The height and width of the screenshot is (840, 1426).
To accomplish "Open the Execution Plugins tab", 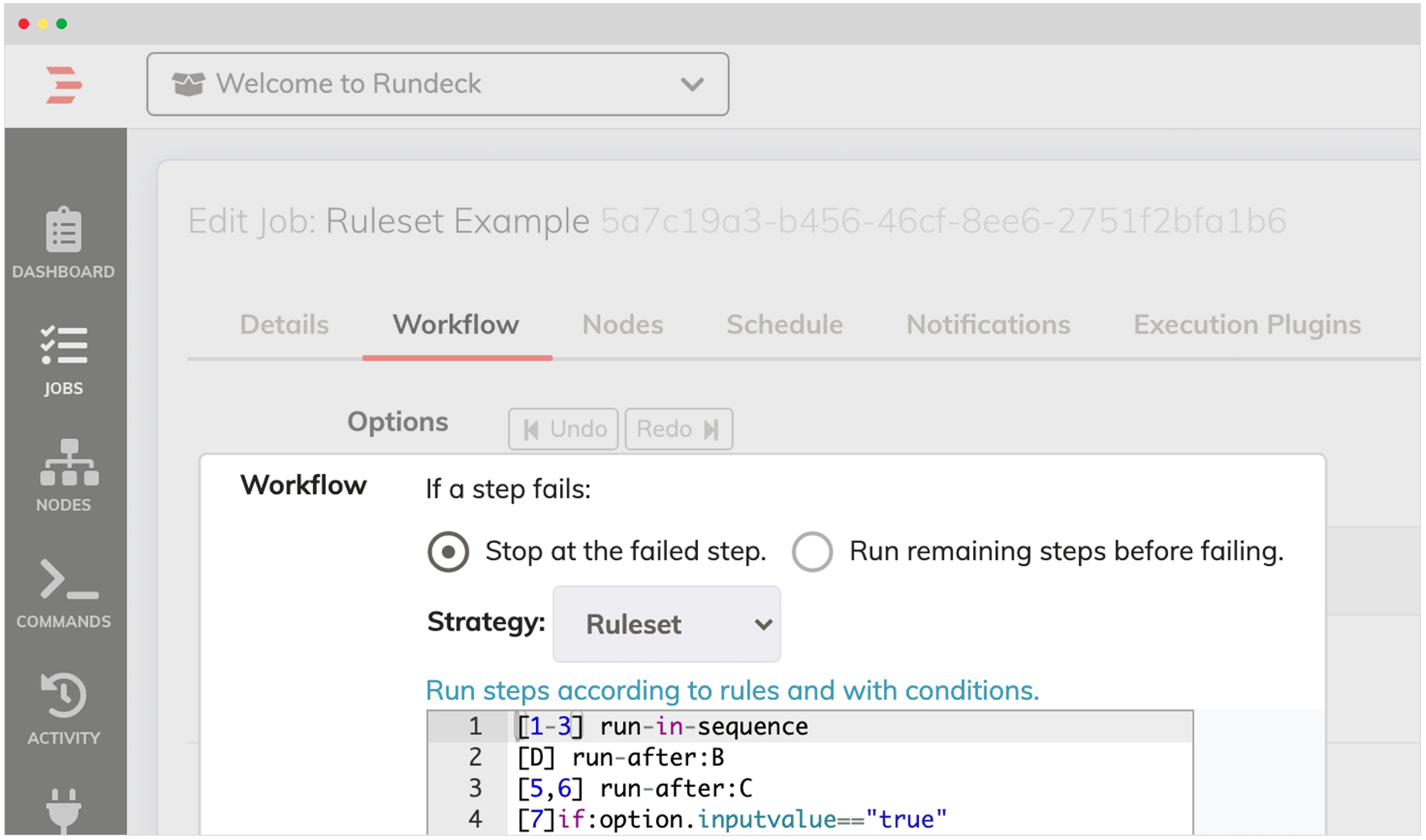I will [x=1246, y=325].
